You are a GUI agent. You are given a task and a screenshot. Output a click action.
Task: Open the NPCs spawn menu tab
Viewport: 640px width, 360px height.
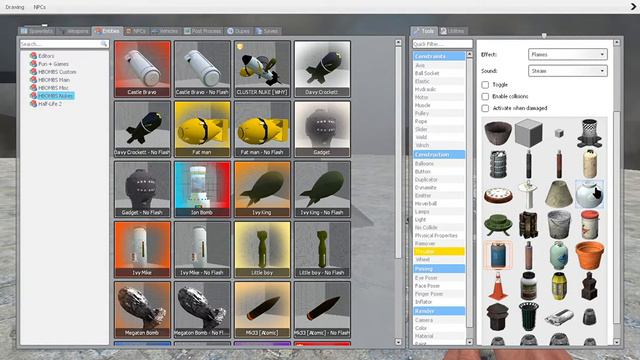click(x=136, y=31)
